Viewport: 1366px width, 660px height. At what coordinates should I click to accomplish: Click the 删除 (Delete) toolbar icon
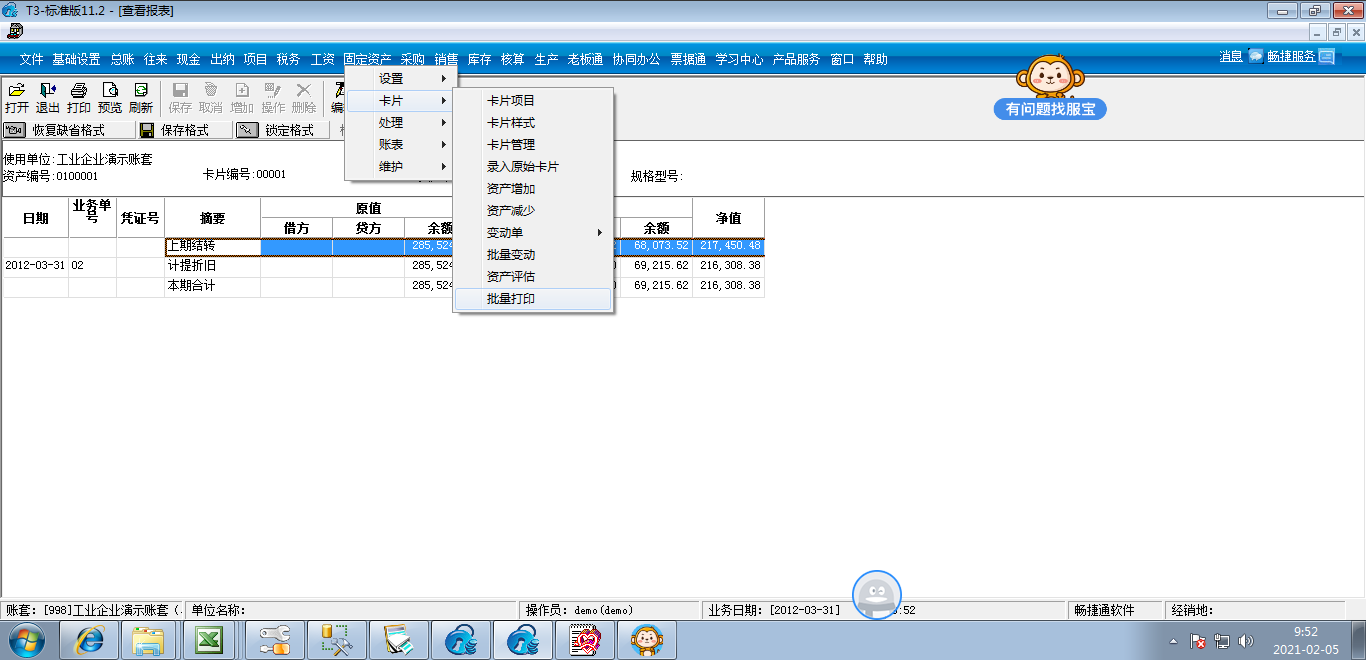tap(304, 98)
